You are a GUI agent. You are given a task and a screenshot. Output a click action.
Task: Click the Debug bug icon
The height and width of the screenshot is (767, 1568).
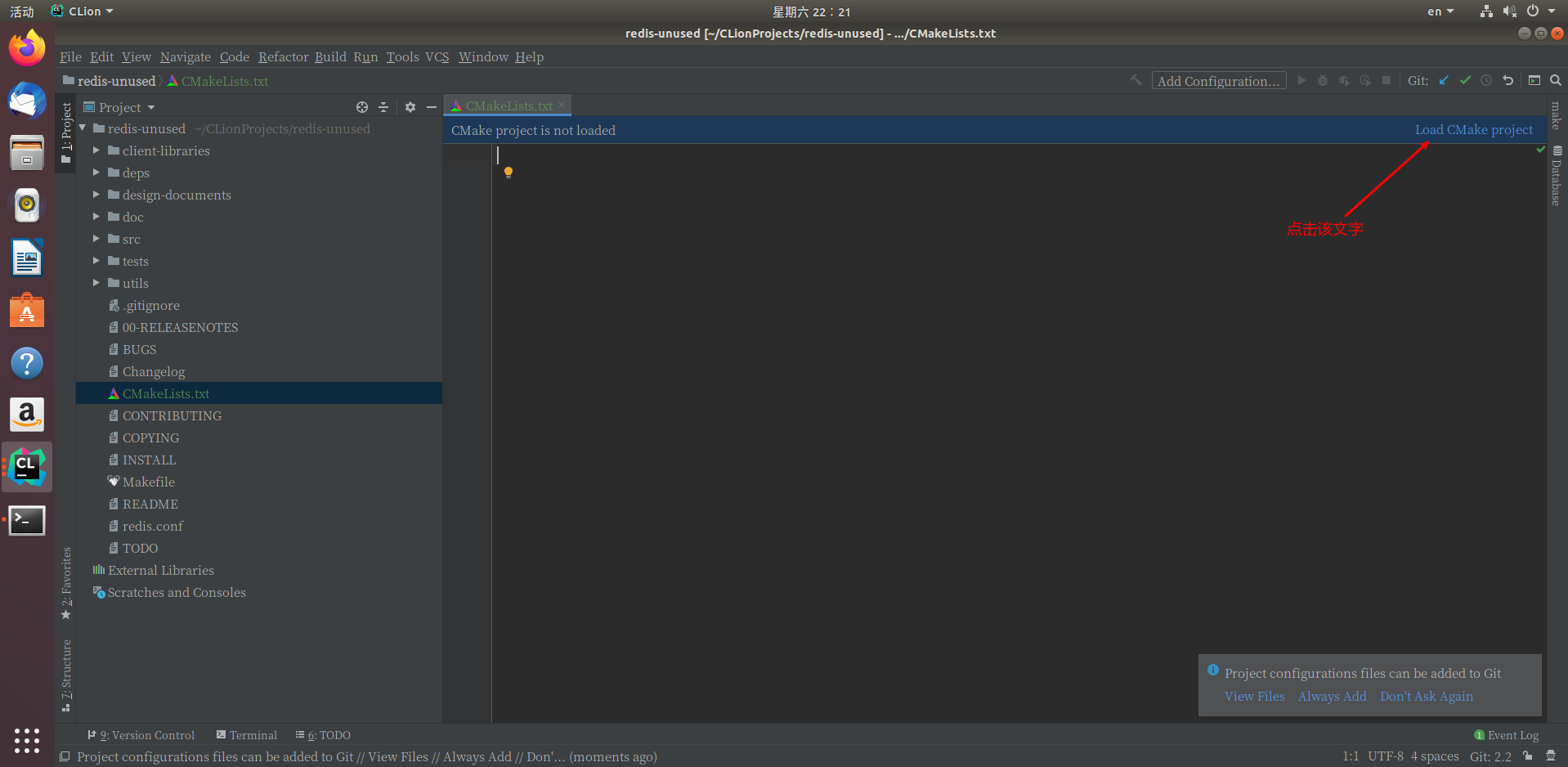click(1323, 80)
